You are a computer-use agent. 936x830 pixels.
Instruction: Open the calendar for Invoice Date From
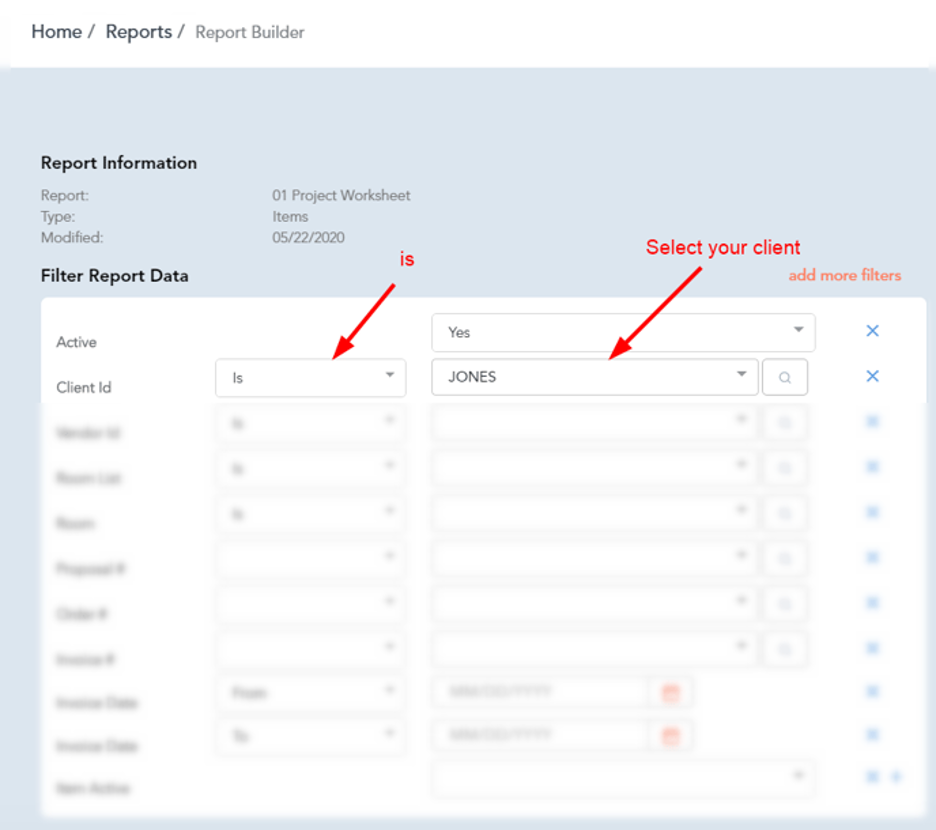(x=671, y=693)
